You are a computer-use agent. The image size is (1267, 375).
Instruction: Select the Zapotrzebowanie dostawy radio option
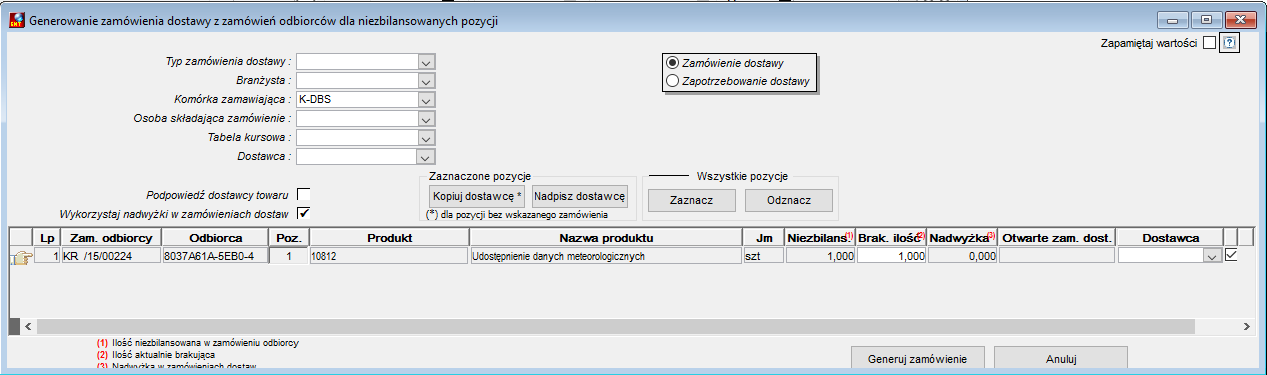click(x=673, y=81)
